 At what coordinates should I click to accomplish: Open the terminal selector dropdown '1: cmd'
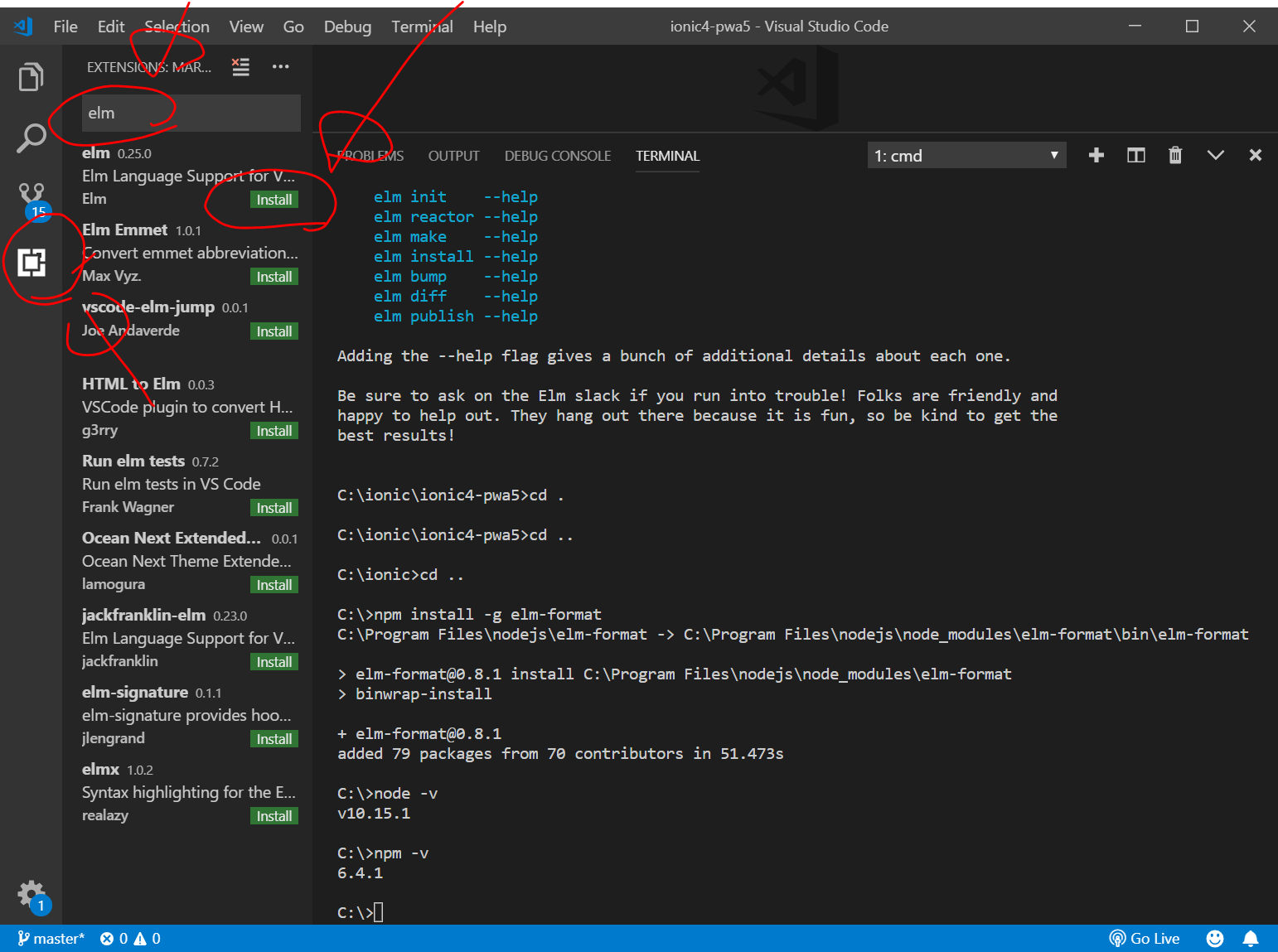click(x=966, y=156)
